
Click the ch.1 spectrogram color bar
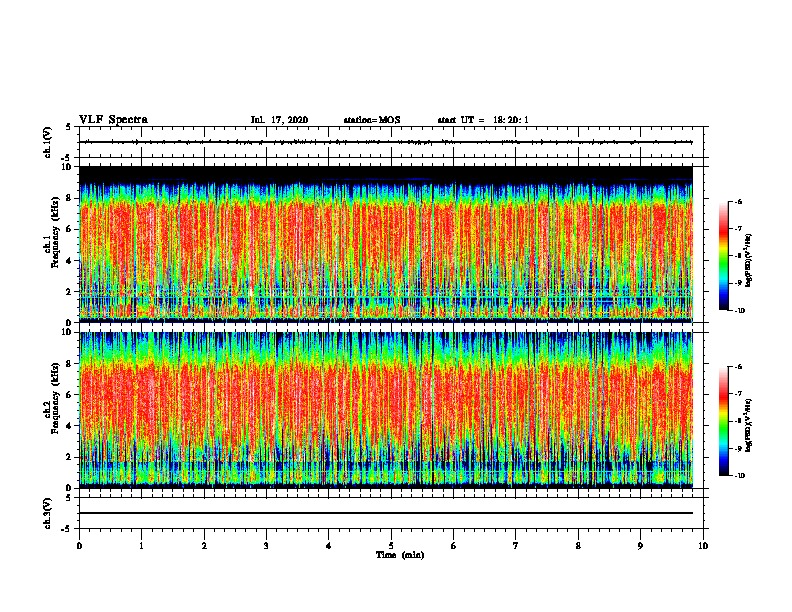723,256
